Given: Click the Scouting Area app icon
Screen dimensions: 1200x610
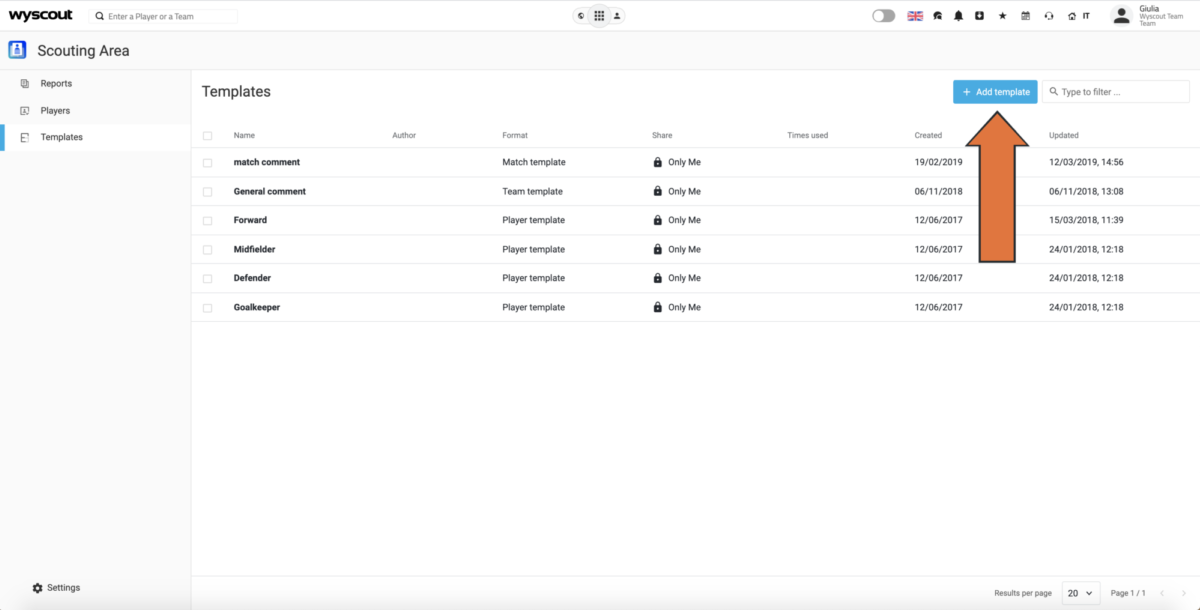Looking at the screenshot, I should (x=17, y=50).
